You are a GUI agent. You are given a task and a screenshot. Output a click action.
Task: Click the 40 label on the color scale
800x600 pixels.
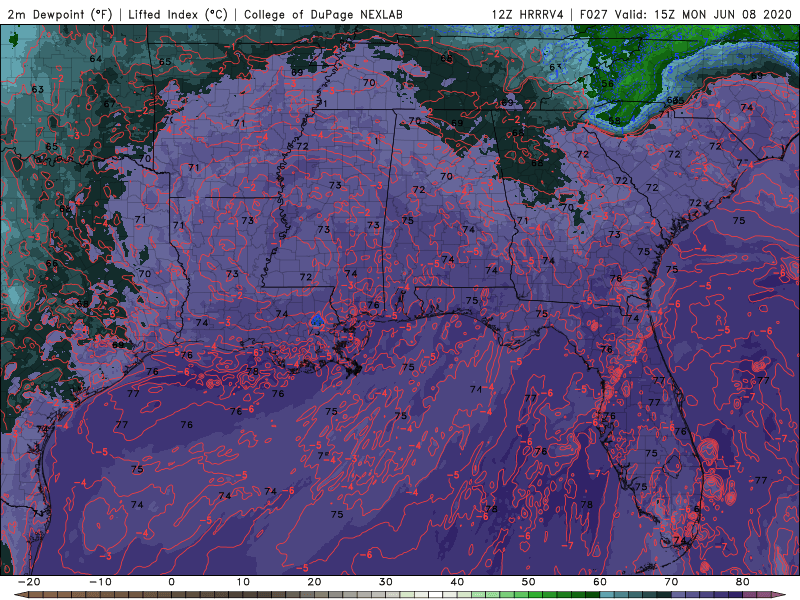tap(457, 582)
